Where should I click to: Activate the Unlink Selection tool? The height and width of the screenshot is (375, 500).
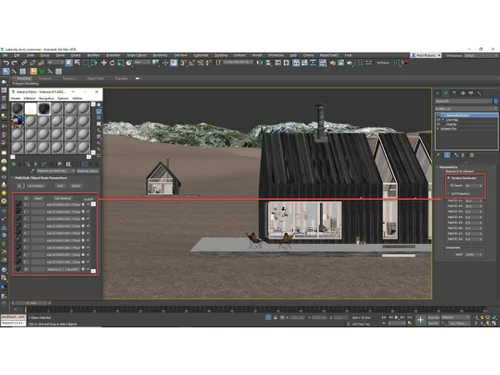(32, 63)
